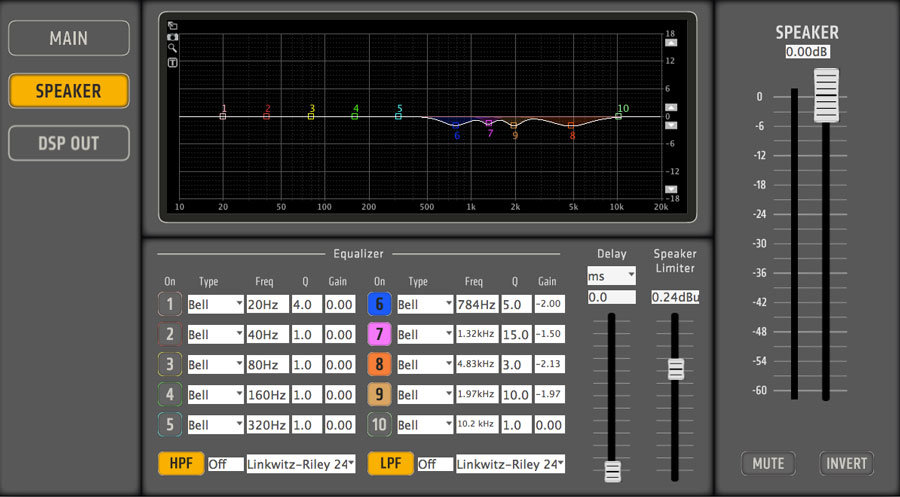Disable blue EQ band 6
Viewport: 900px width, 497px height.
tap(379, 304)
